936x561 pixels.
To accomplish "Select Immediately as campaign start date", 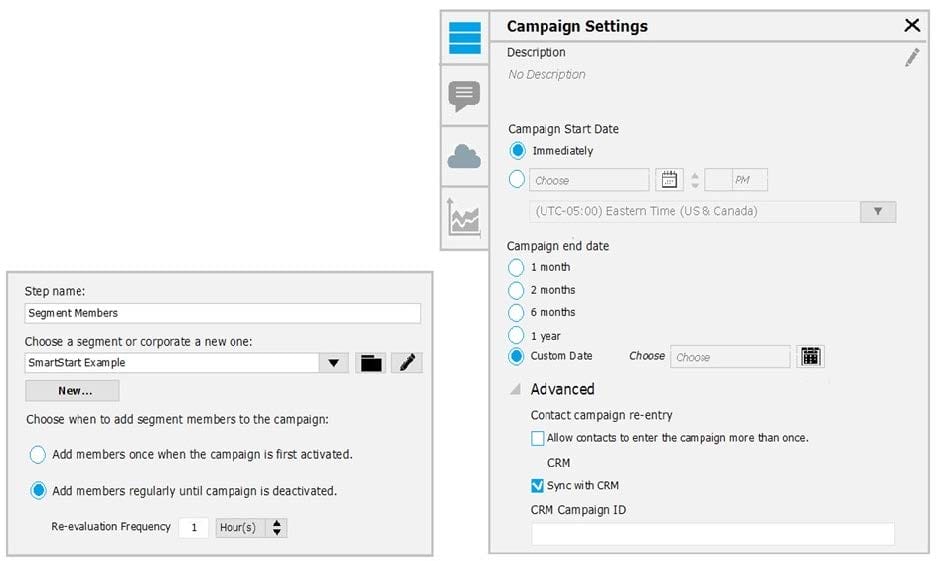I will 517,151.
